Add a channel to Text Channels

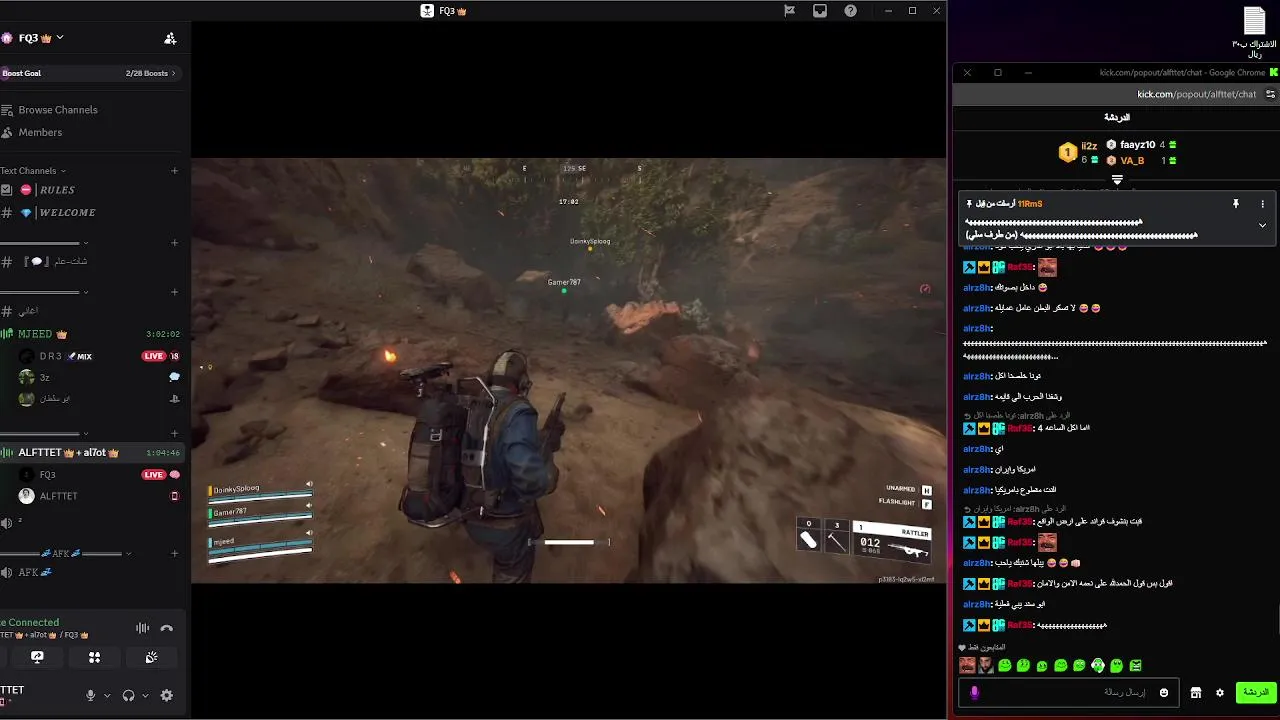(174, 171)
